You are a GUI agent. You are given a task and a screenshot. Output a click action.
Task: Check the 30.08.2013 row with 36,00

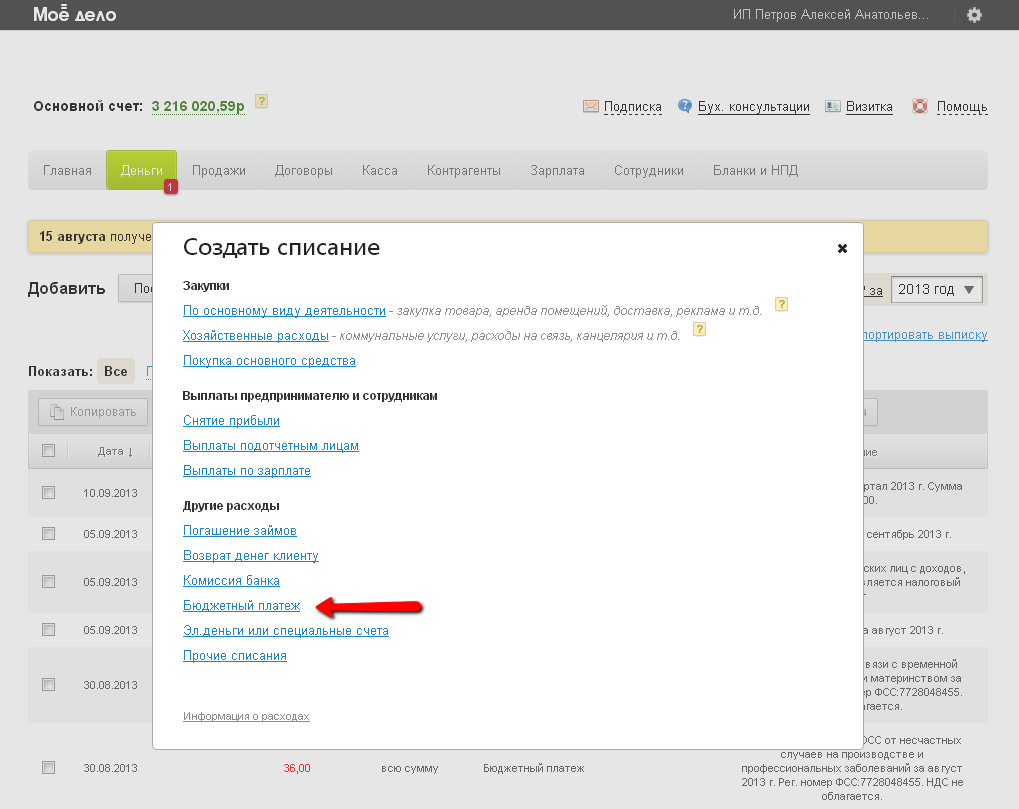(x=49, y=767)
